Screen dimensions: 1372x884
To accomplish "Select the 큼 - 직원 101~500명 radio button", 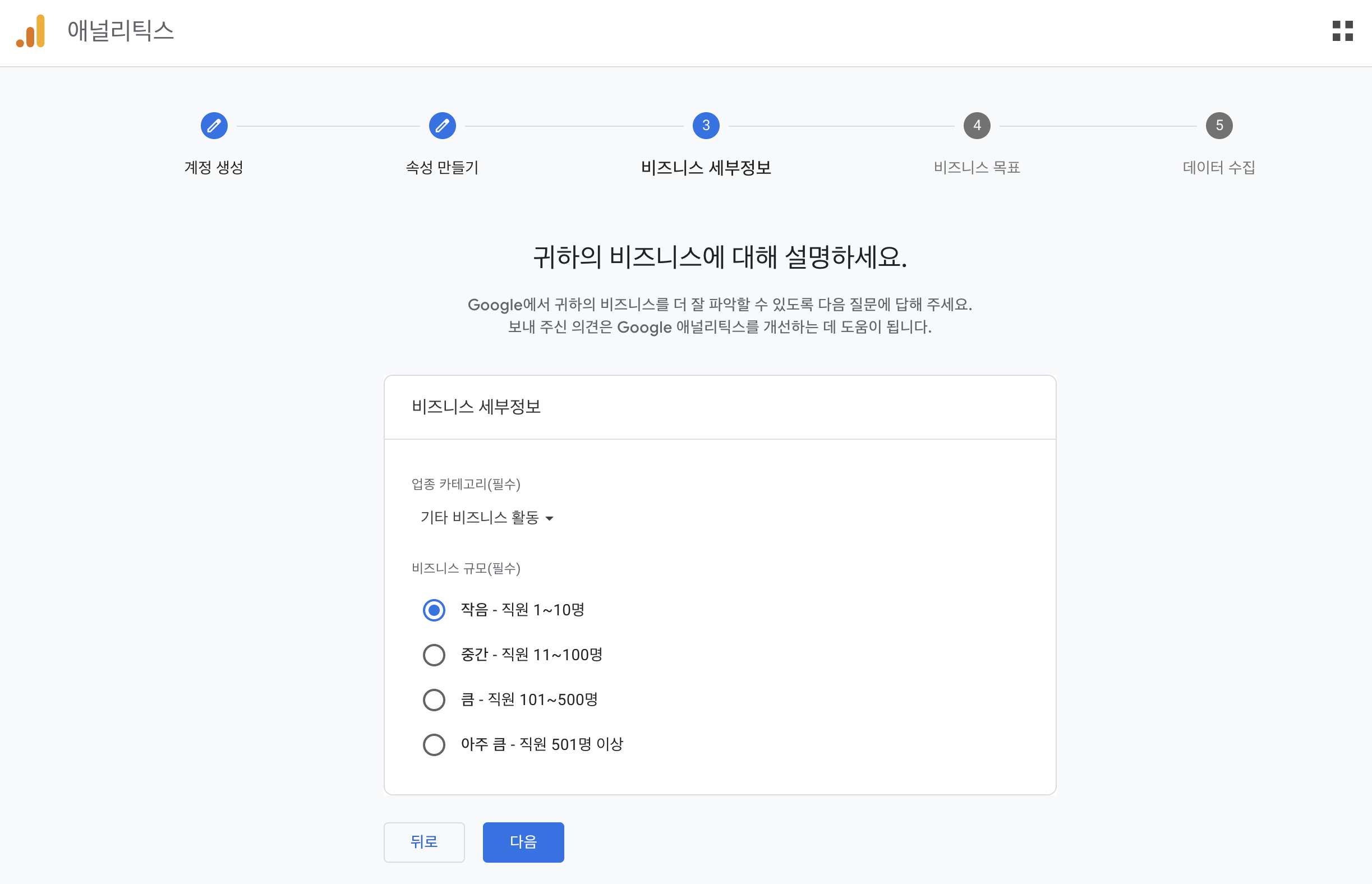I will click(x=434, y=699).
